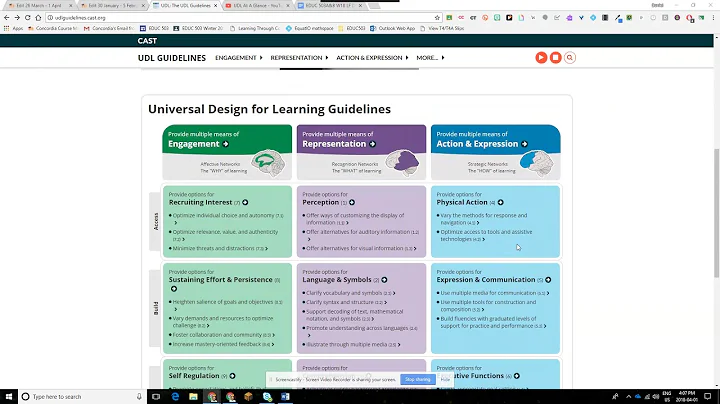Image resolution: width=720 pixels, height=404 pixels.
Task: Open the Concordia Email bookmark
Action: [x=109, y=28]
